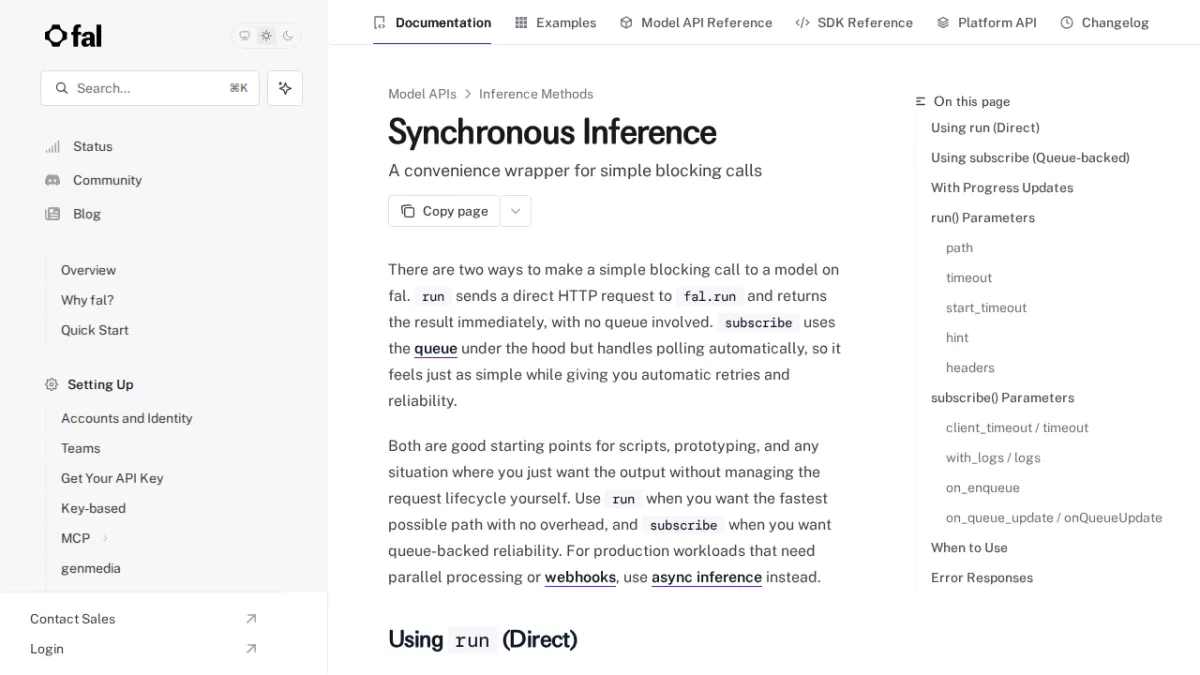Follow the async inference link
This screenshot has width=1200, height=675.
[x=707, y=577]
